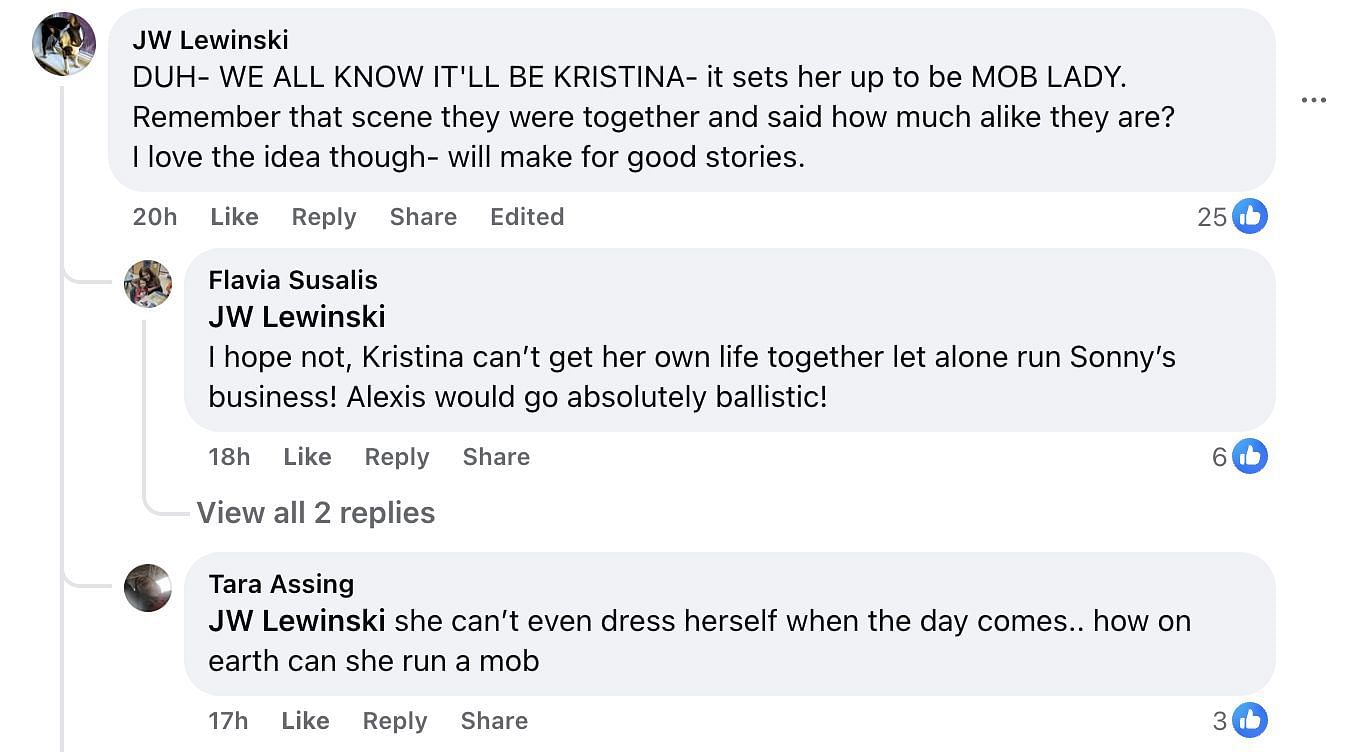Open Tara Assing's profile picture
The height and width of the screenshot is (752, 1352).
click(x=148, y=587)
